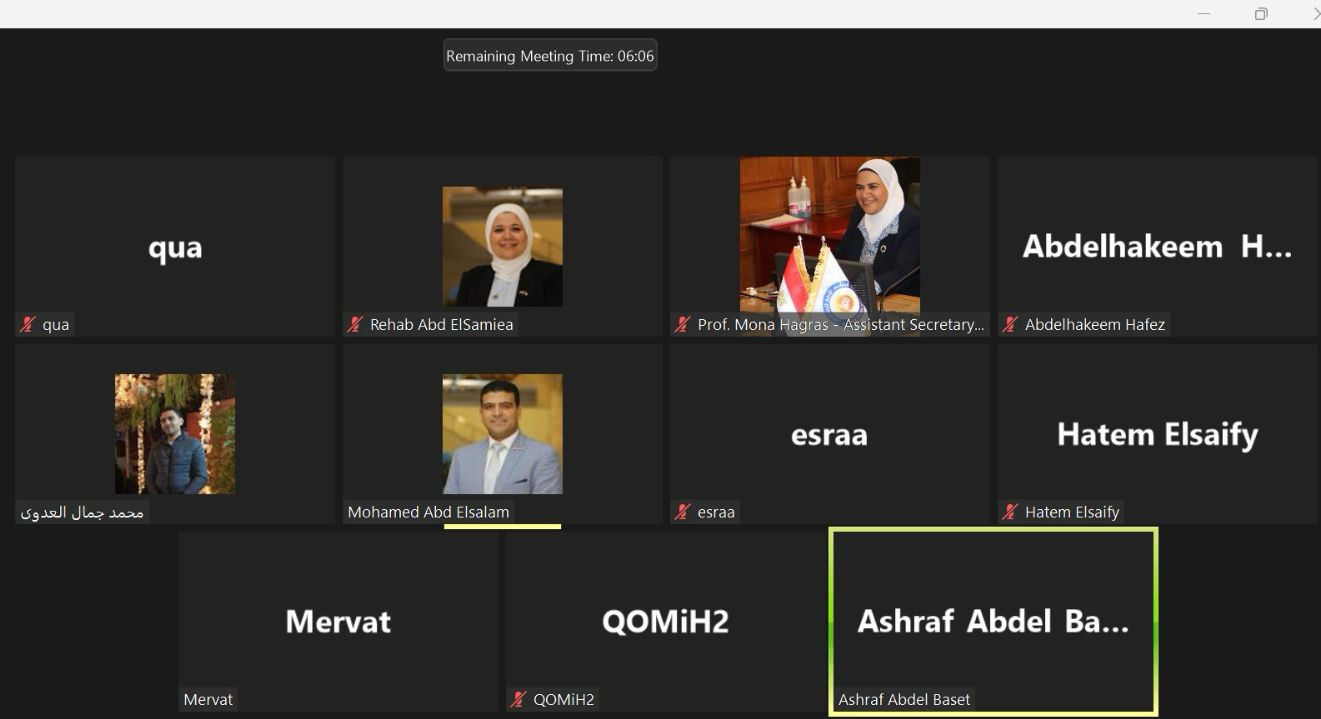Click Rehab Abd ElSamiea's muted microphone icon
Viewport: 1321px width, 719px height.
[355, 324]
